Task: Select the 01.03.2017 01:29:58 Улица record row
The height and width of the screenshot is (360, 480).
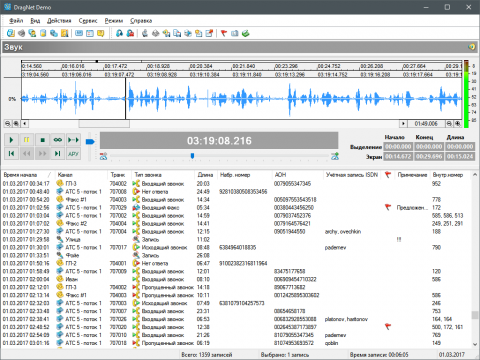Action: pyautogui.click(x=237, y=239)
